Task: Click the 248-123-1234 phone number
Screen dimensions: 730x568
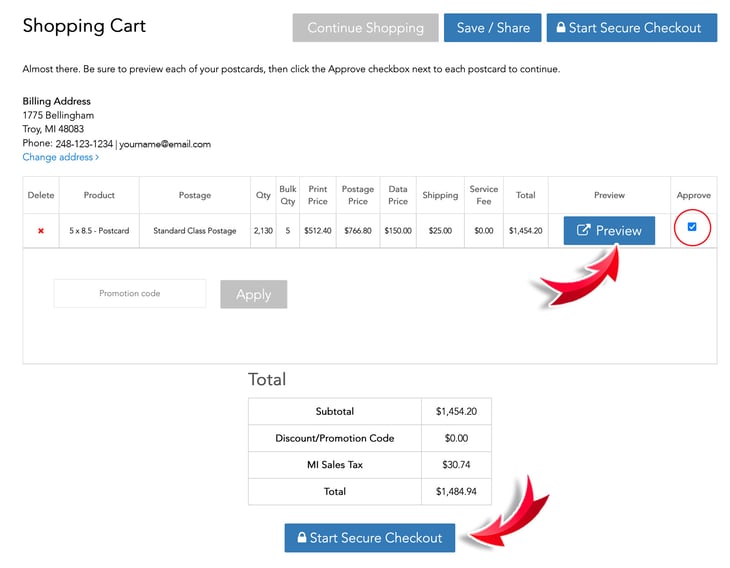Action: click(84, 144)
